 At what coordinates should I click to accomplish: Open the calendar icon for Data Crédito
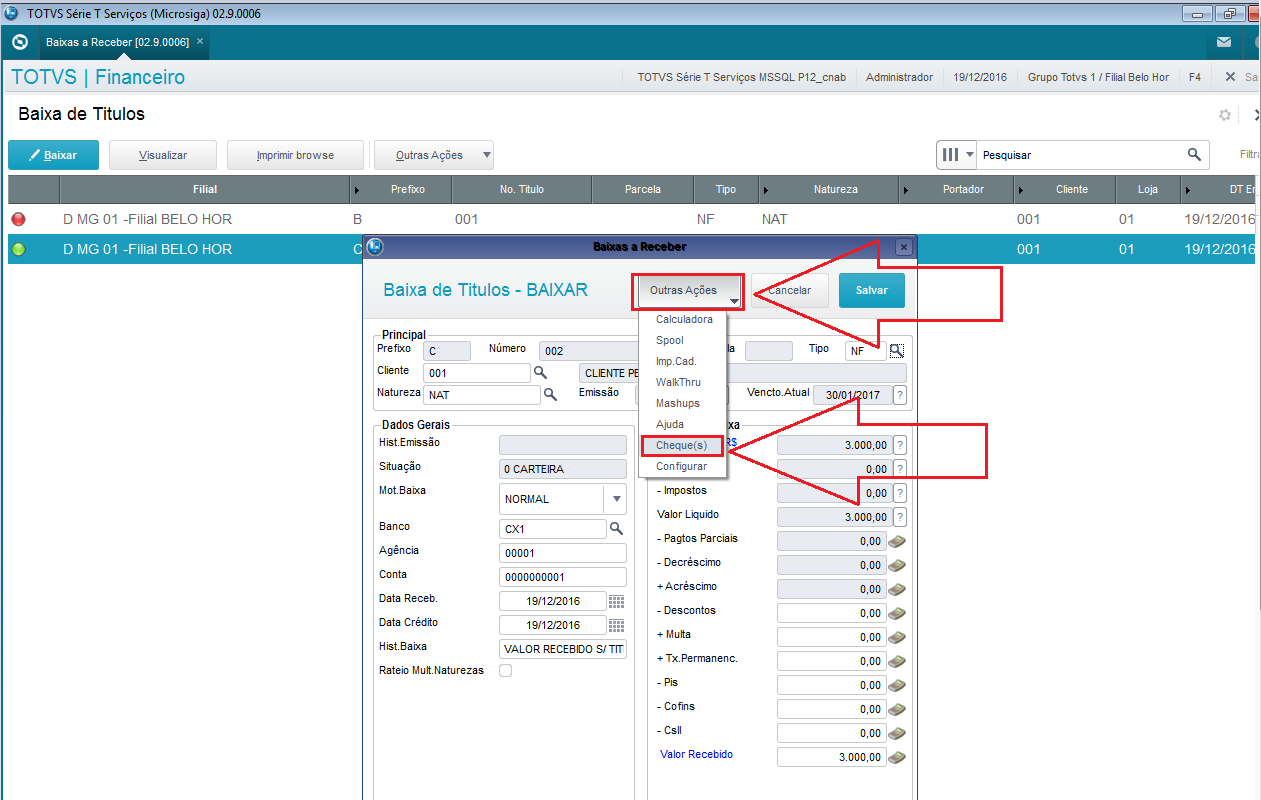[x=616, y=625]
